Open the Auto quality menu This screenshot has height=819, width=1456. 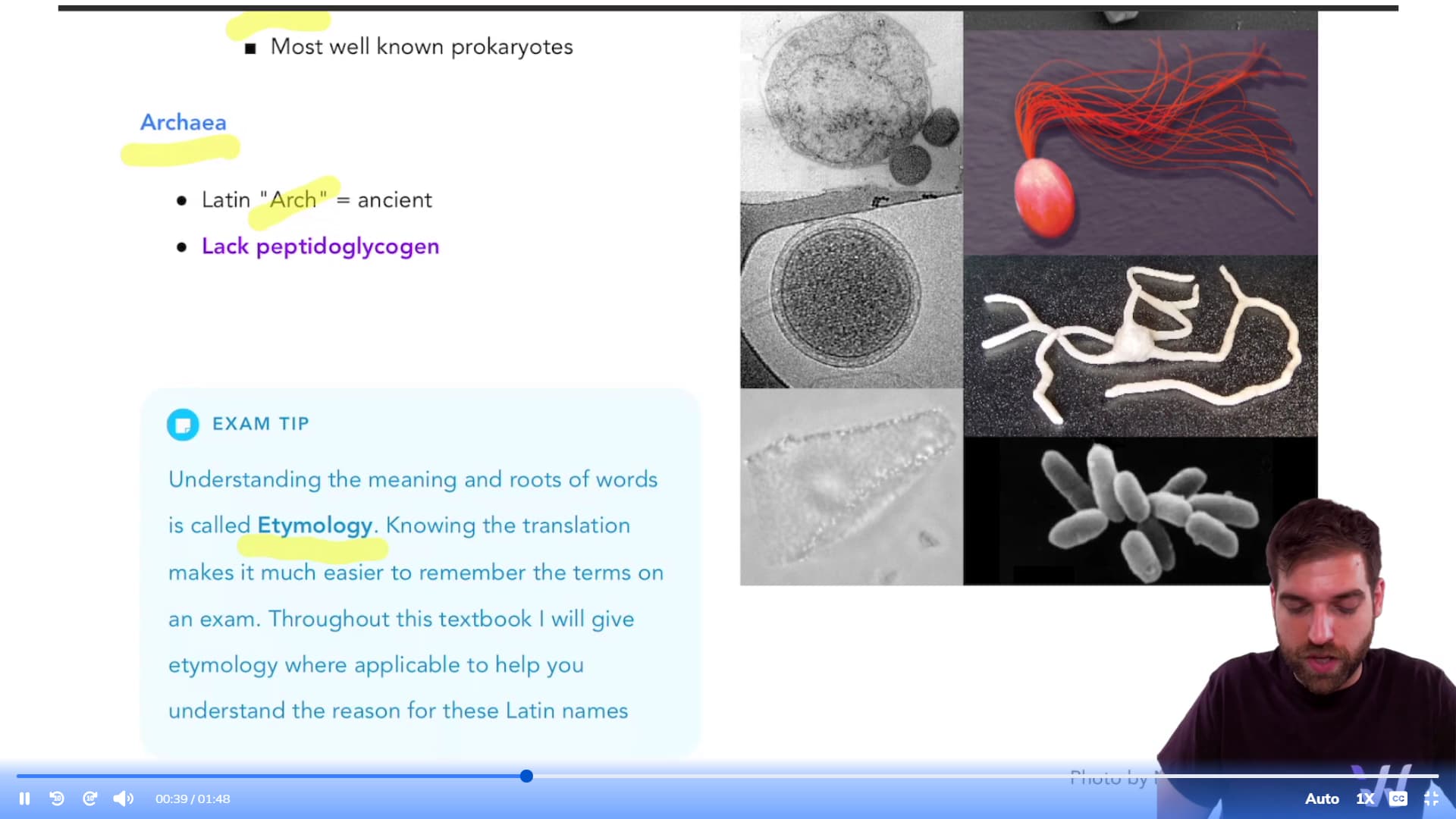(x=1322, y=799)
